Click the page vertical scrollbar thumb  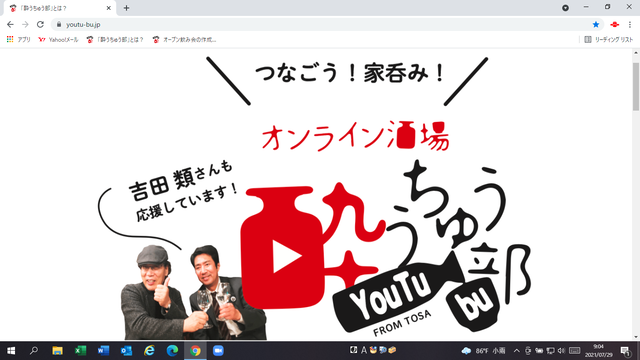[x=636, y=87]
